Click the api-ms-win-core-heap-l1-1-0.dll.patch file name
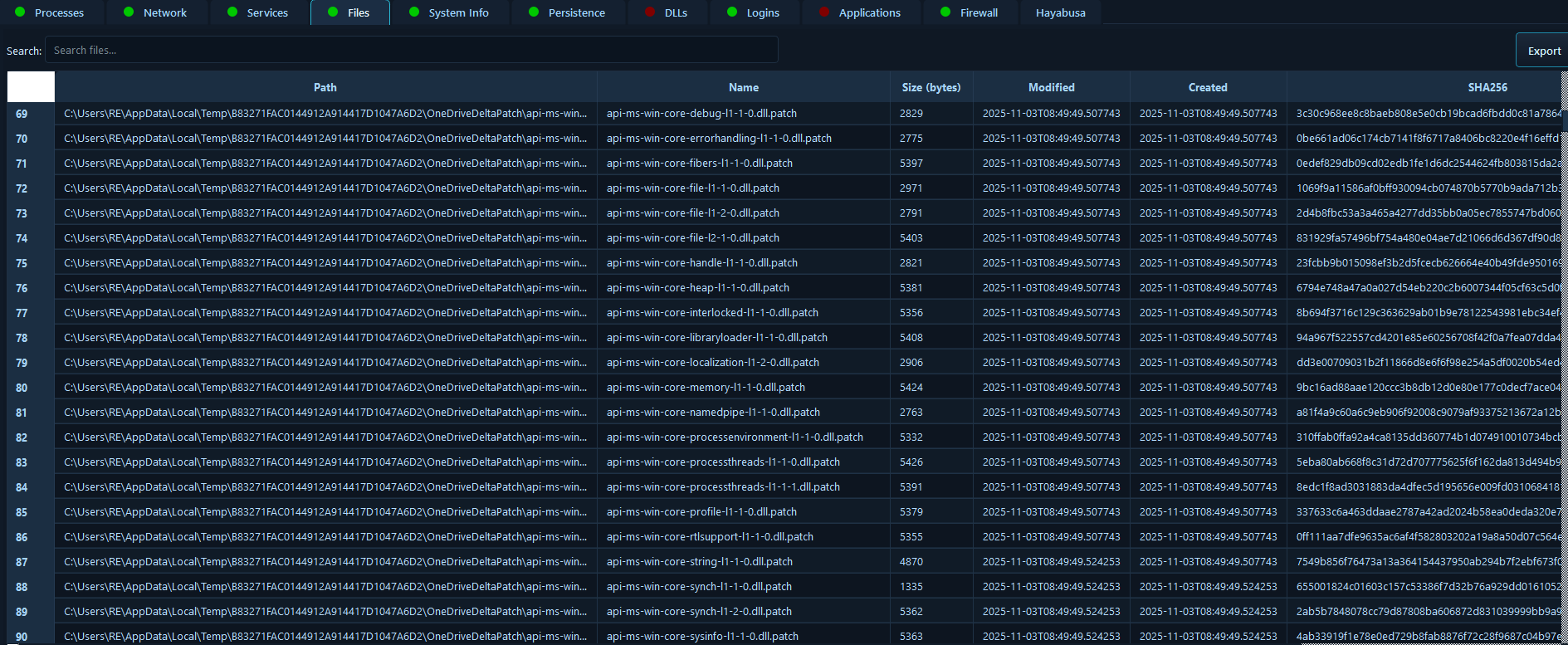 coord(697,288)
